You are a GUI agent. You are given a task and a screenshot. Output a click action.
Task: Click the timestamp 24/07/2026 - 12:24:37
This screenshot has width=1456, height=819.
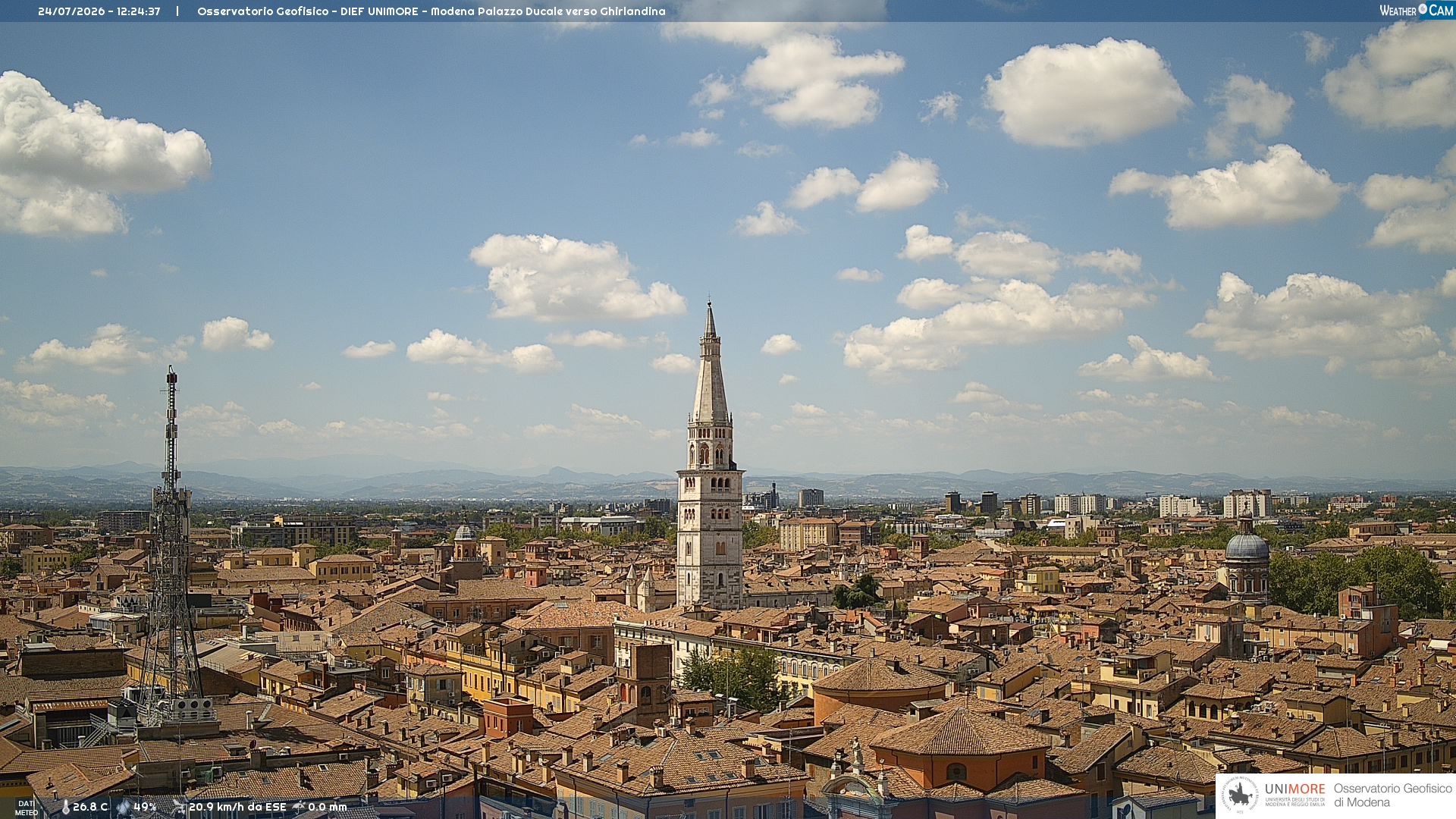(x=99, y=11)
